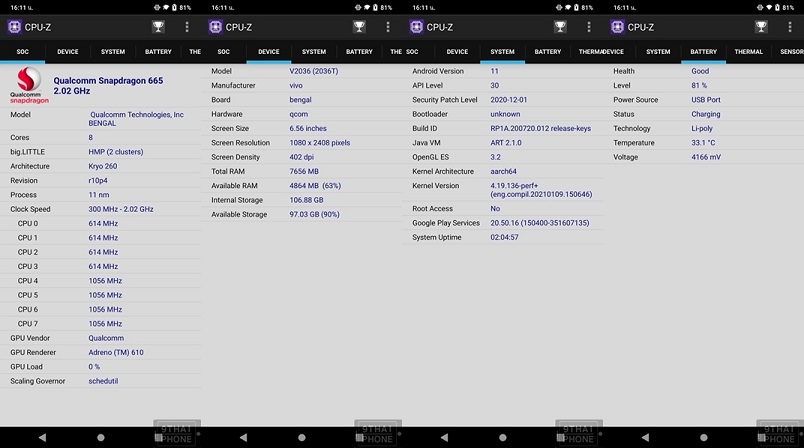The image size is (804, 448).
Task: Go to SYSTEM tab from the Device screen
Action: tap(314, 52)
